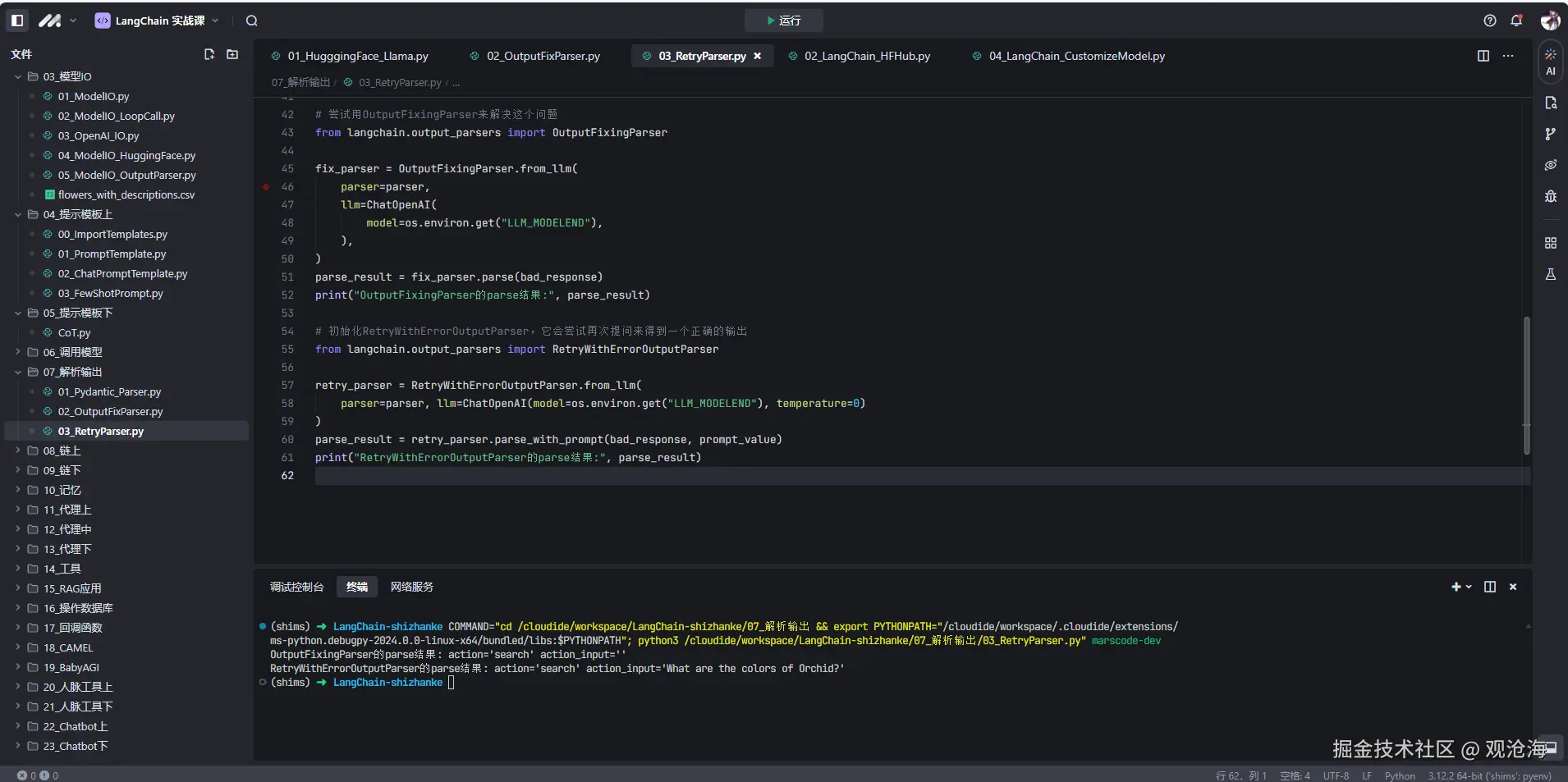
Task: Open the extensions grid icon
Action: coord(1550,243)
